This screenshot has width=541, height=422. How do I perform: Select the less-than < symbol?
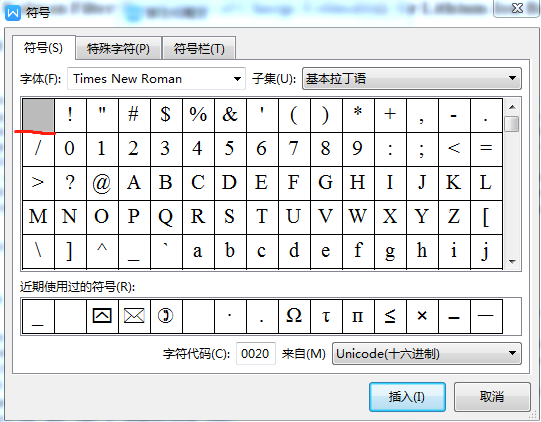click(x=454, y=149)
